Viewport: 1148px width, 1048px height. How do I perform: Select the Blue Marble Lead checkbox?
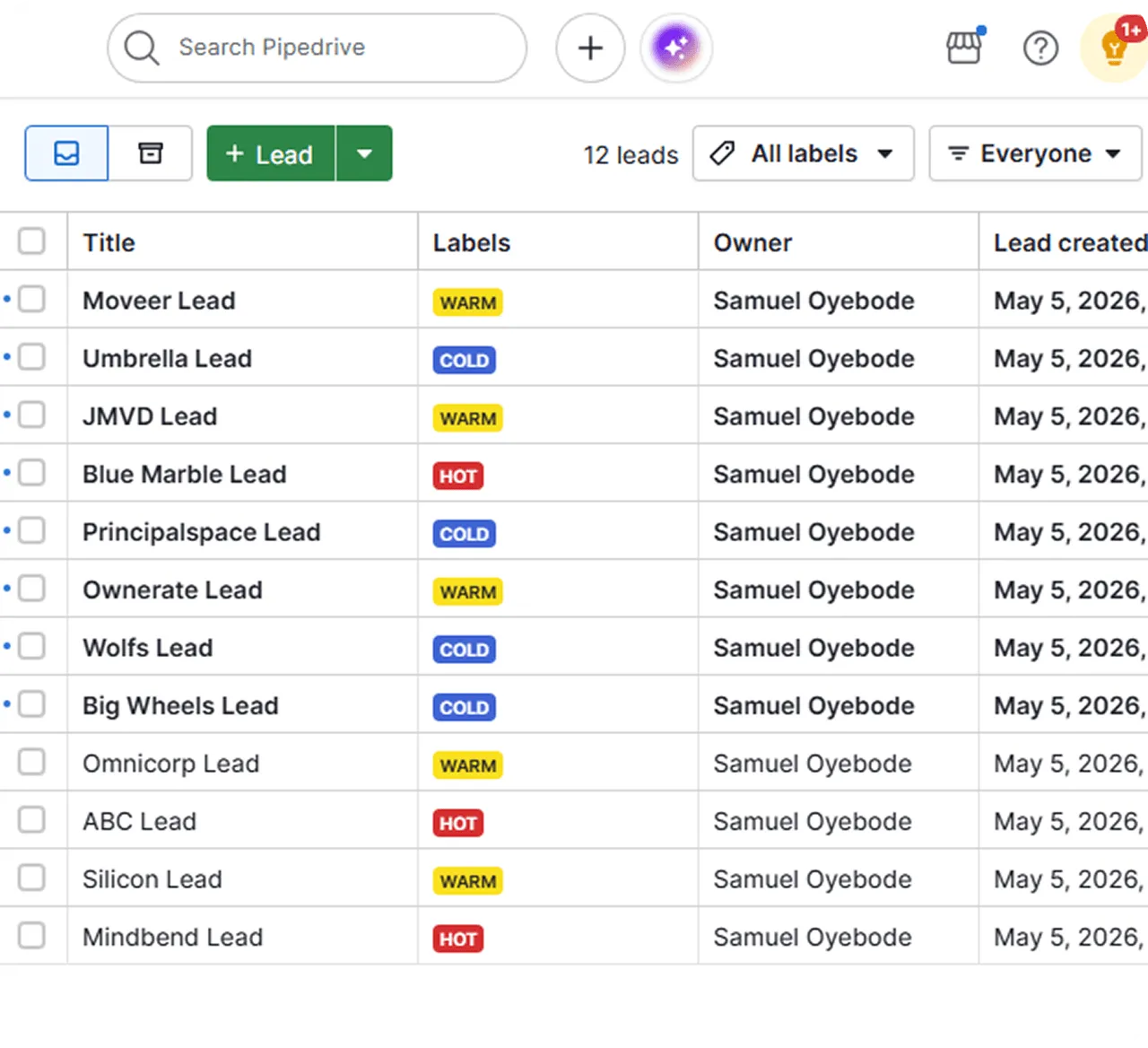31,473
